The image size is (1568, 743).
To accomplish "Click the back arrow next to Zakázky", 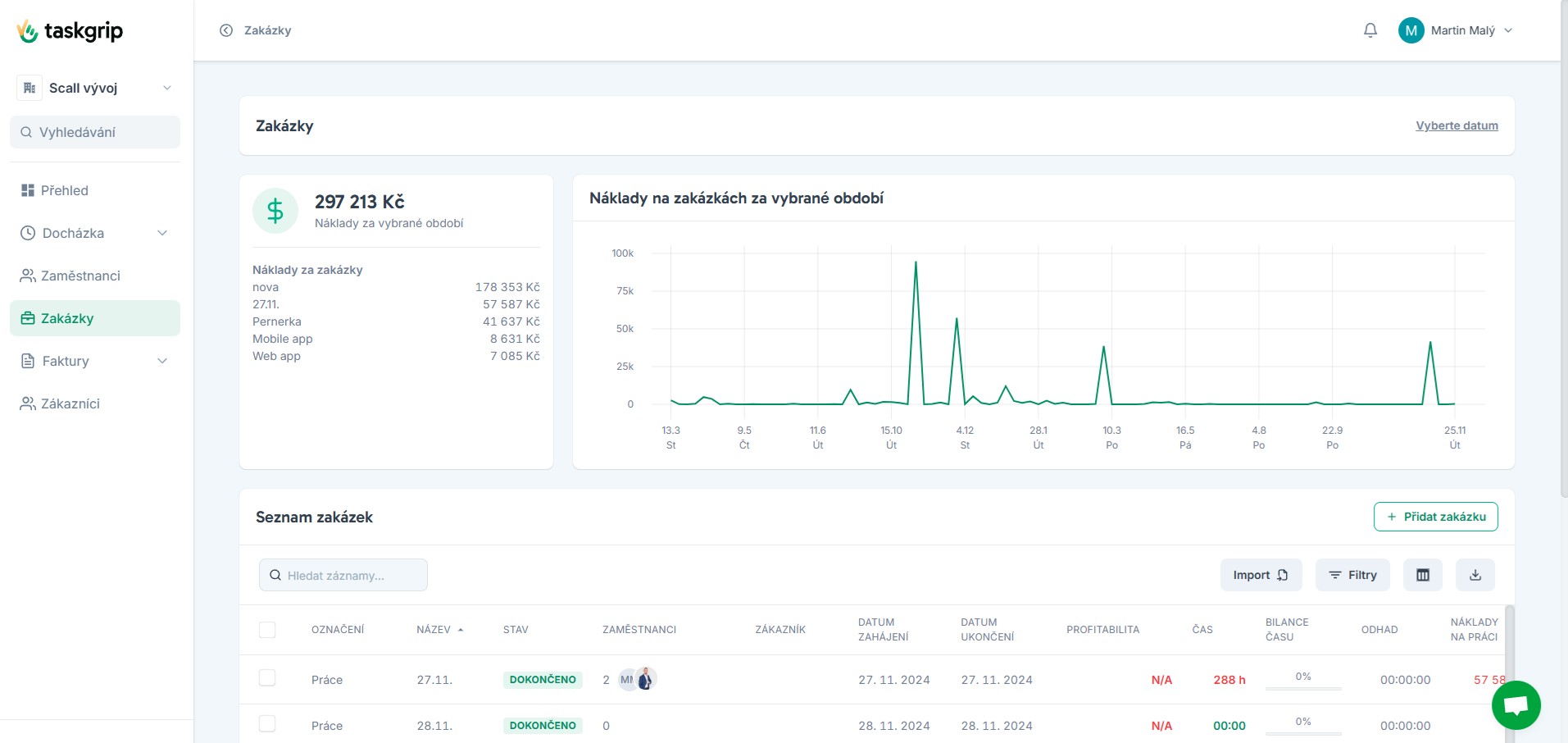I will pyautogui.click(x=226, y=30).
